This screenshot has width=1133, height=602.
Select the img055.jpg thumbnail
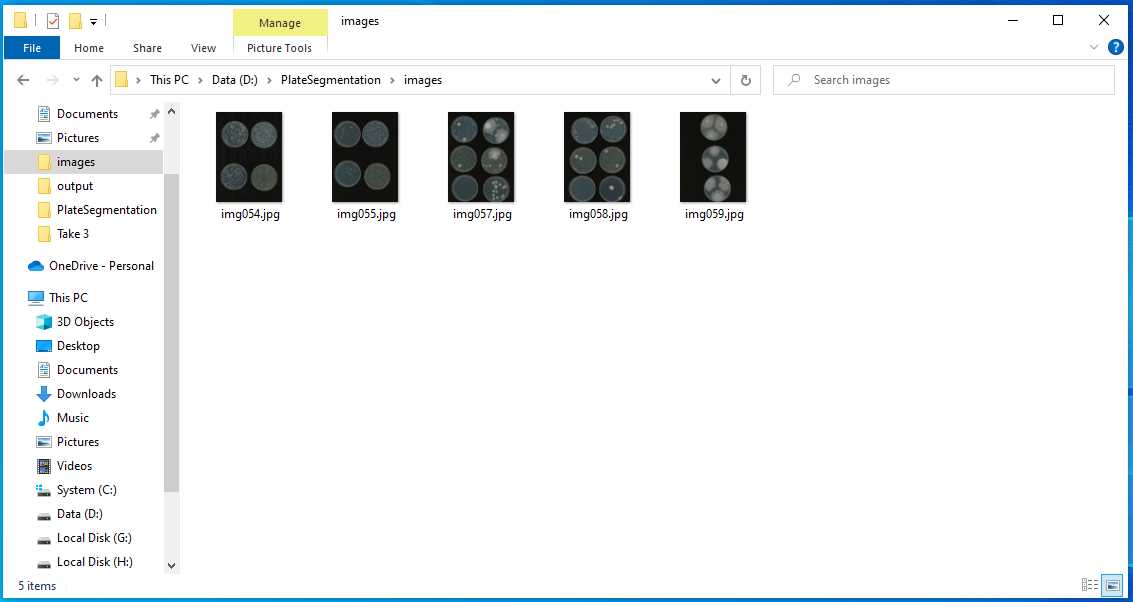click(x=365, y=157)
